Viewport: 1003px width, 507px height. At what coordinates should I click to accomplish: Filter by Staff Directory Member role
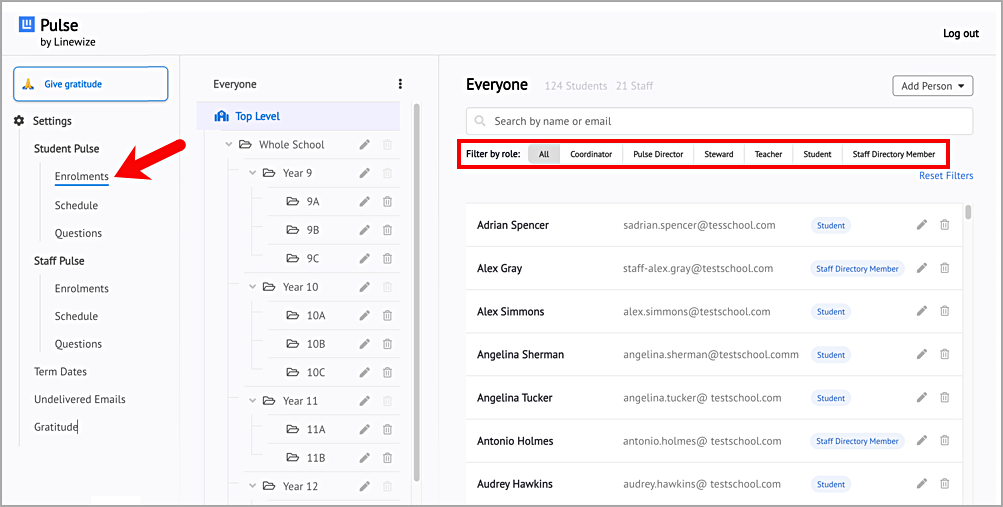click(894, 154)
